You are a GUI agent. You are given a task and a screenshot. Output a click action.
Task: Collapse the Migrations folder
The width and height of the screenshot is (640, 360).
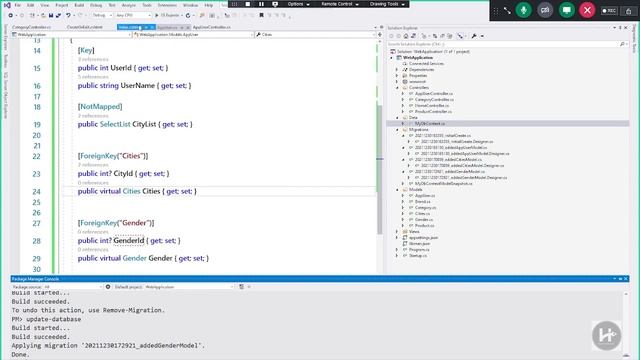point(397,129)
